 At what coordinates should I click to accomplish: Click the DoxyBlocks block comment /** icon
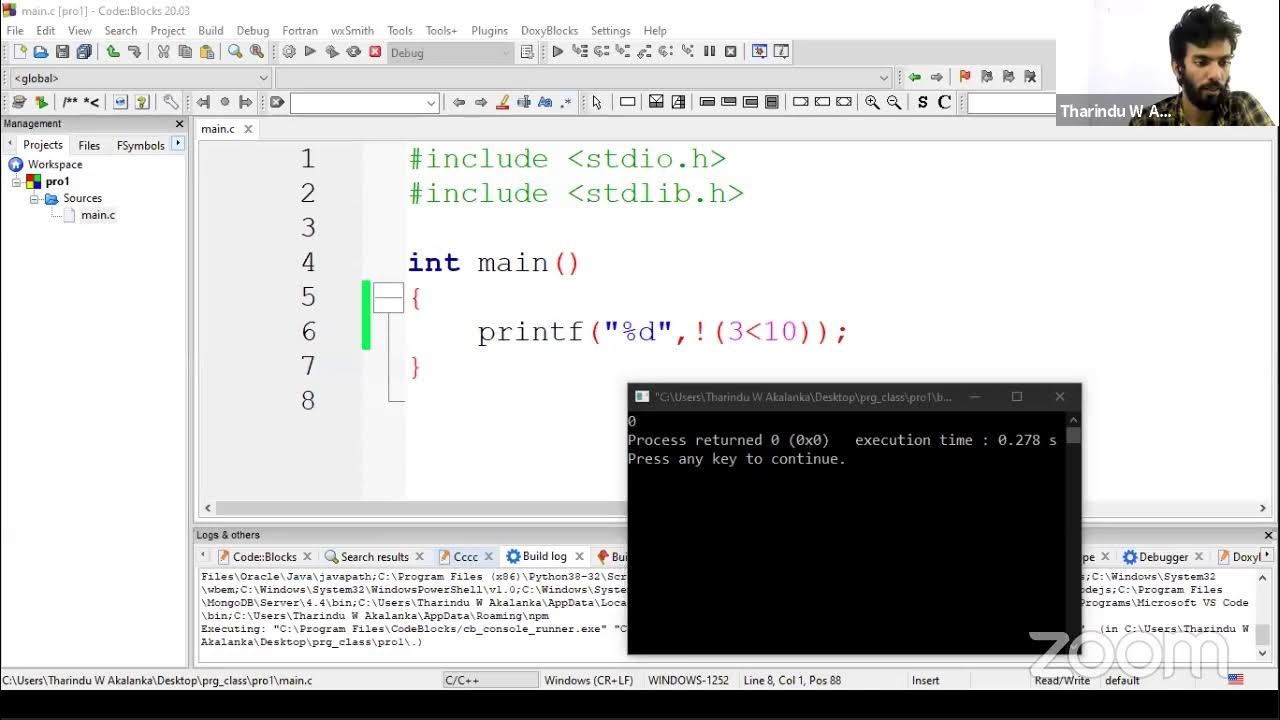click(70, 102)
